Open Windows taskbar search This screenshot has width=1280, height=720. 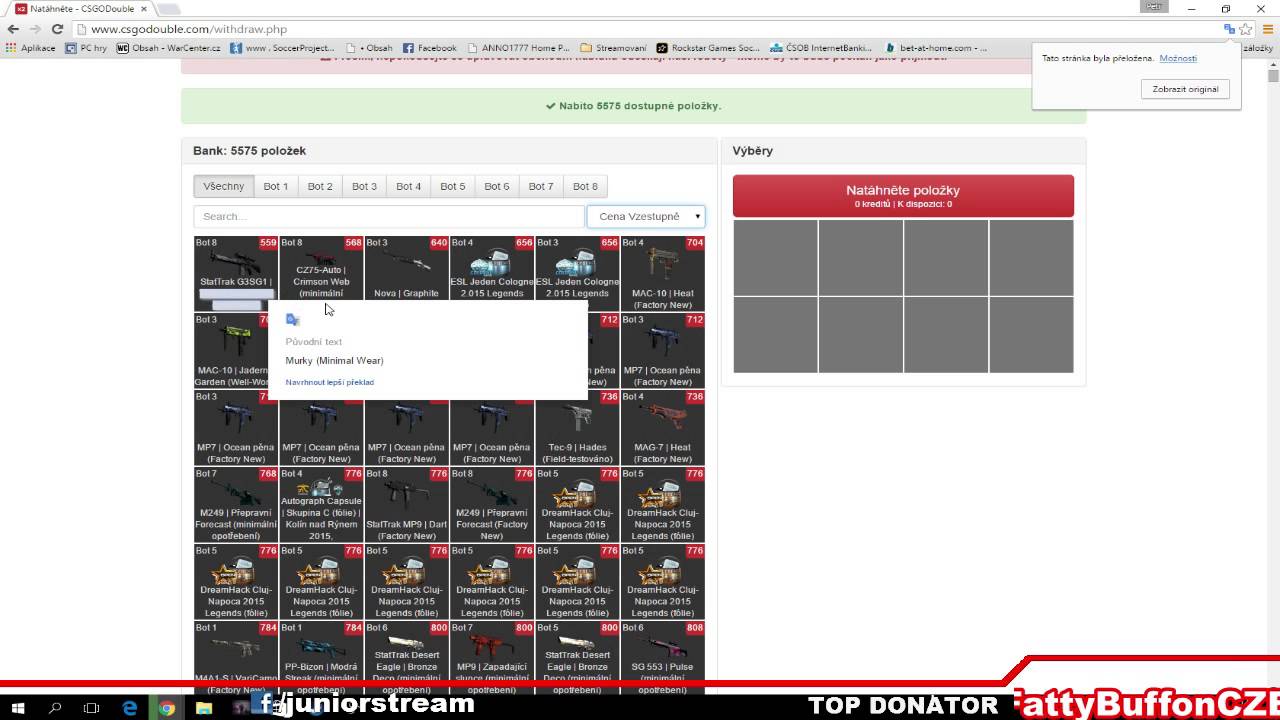click(x=56, y=708)
